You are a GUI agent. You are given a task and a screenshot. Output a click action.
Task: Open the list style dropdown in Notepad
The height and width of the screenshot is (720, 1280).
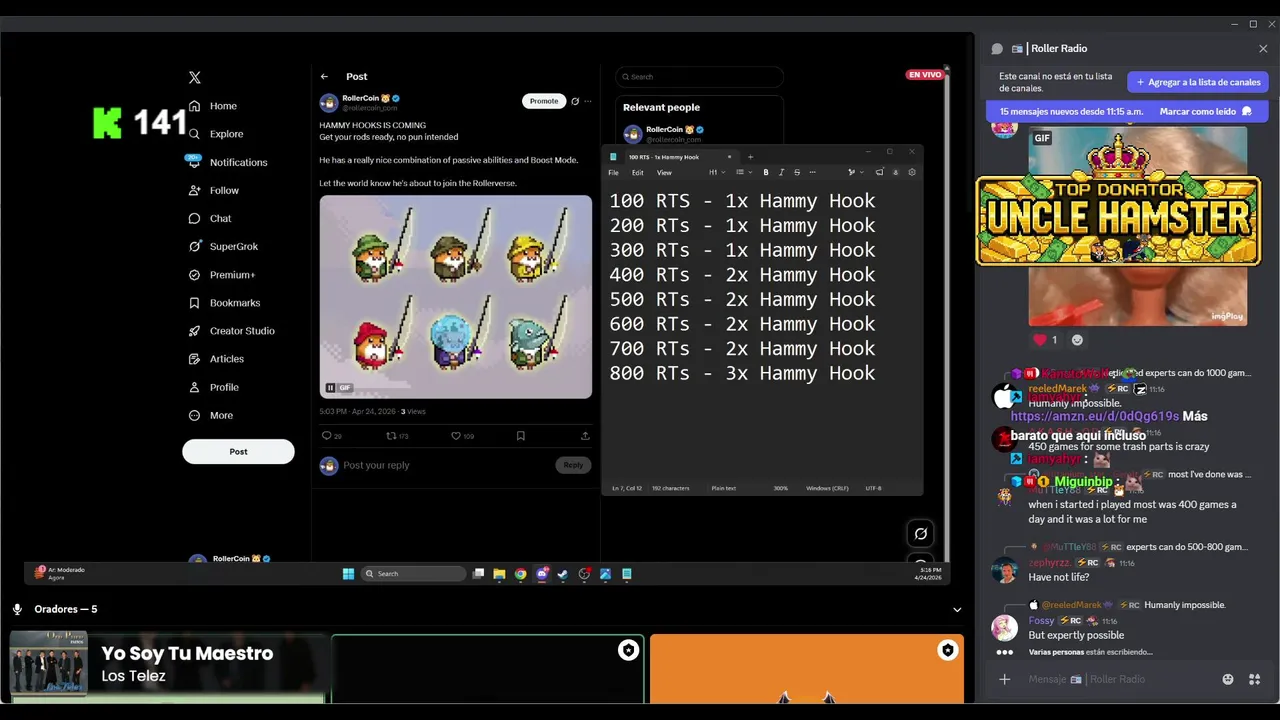coord(742,172)
